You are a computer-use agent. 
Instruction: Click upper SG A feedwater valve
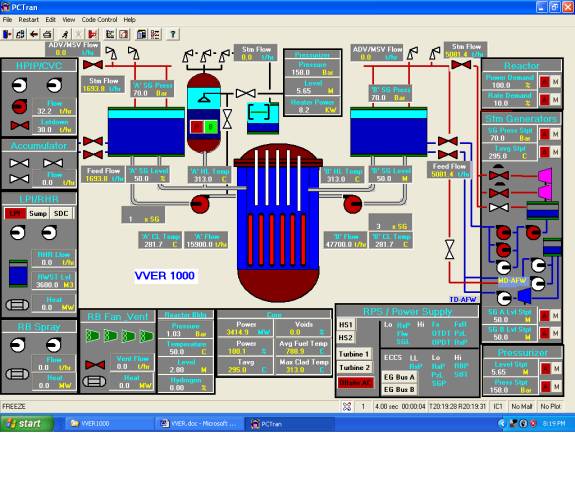coord(93,141)
